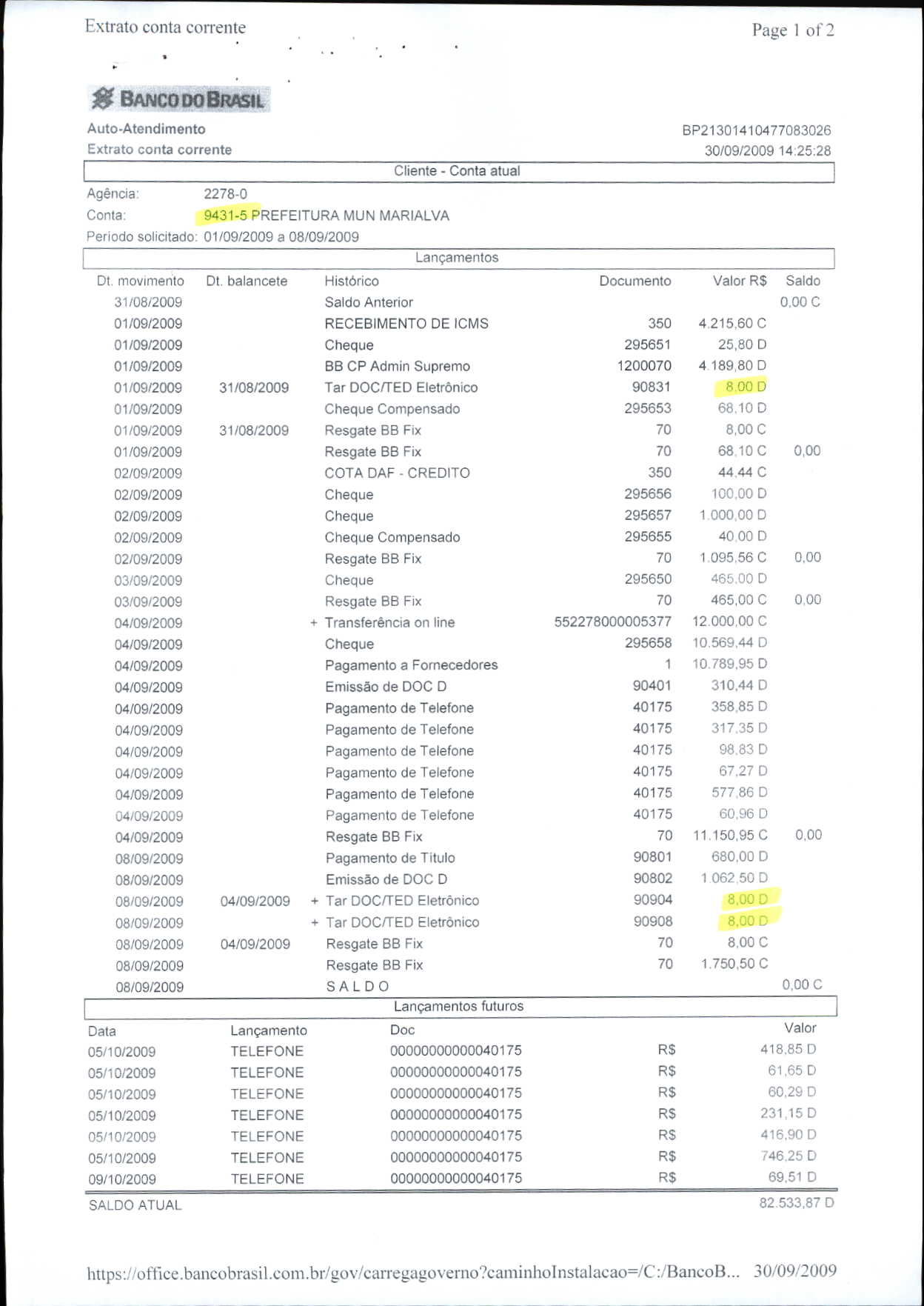Select the 'Pagamento de Título' entry
Image resolution: width=924 pixels, height=1306 pixels.
pos(390,859)
